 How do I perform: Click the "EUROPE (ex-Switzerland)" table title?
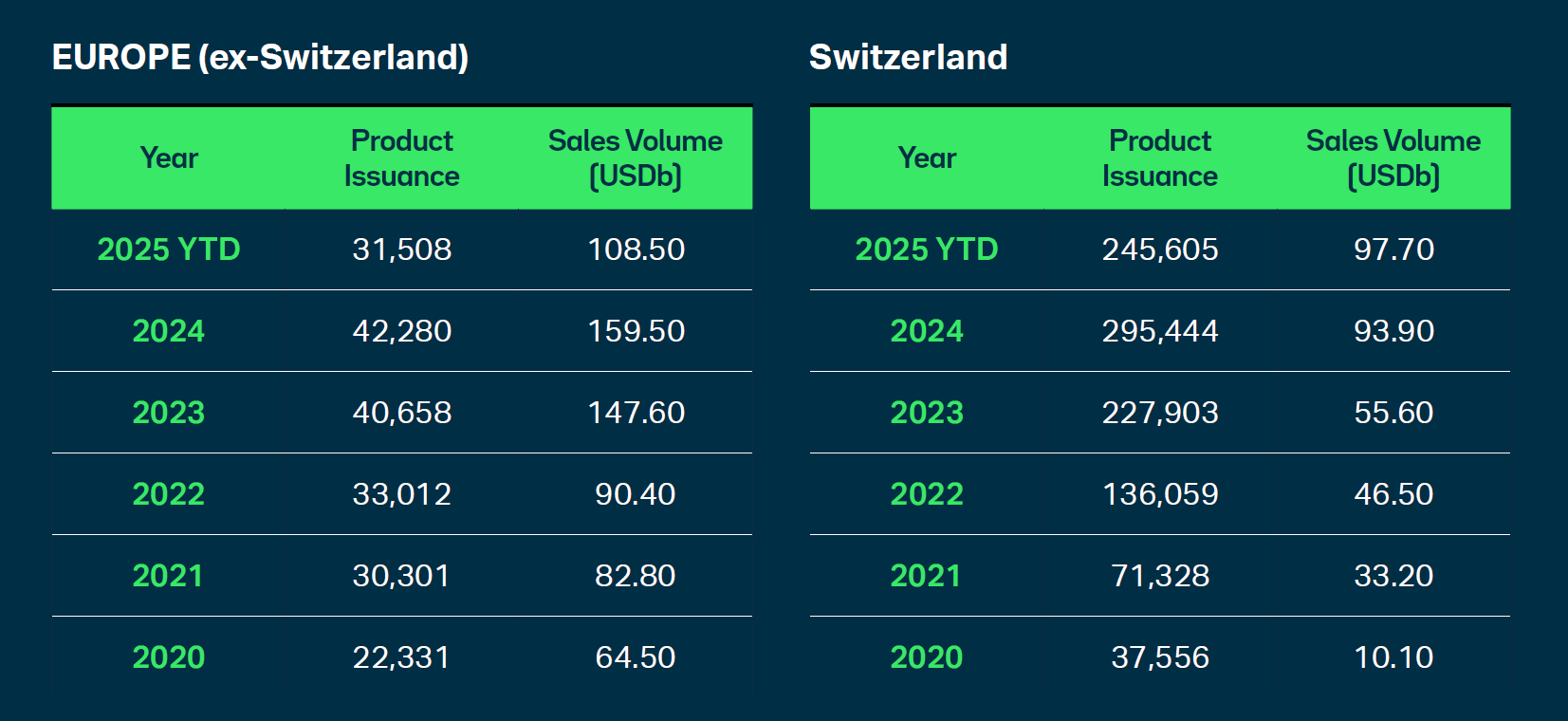tap(260, 57)
